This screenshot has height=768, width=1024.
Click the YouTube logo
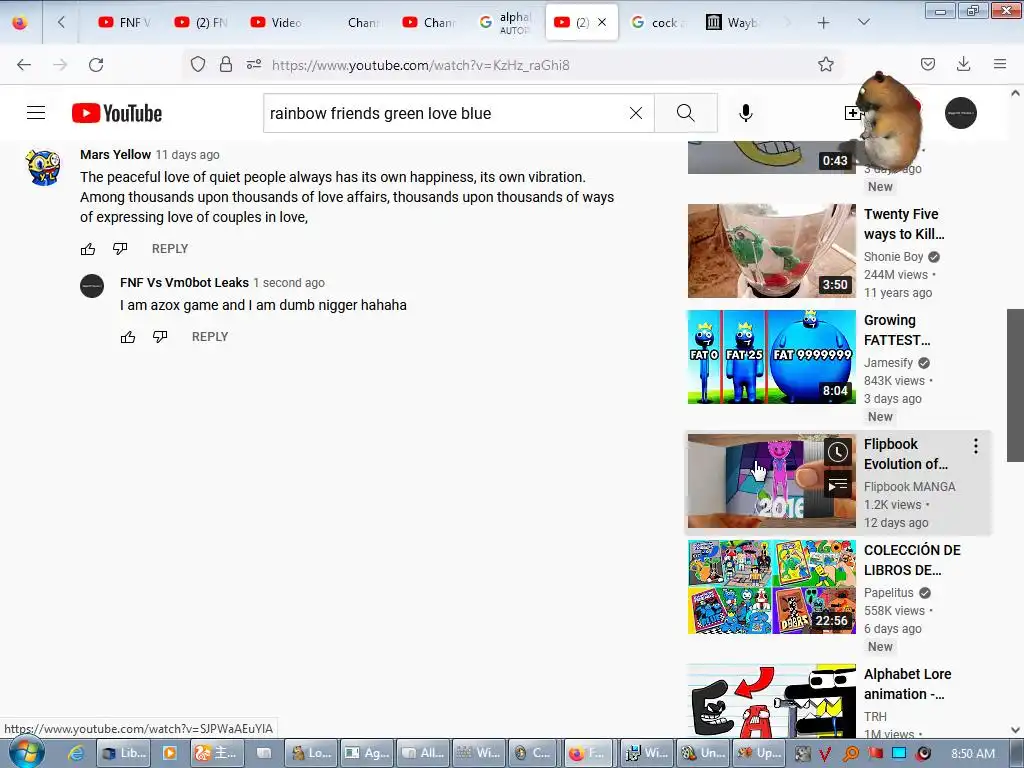(x=117, y=113)
